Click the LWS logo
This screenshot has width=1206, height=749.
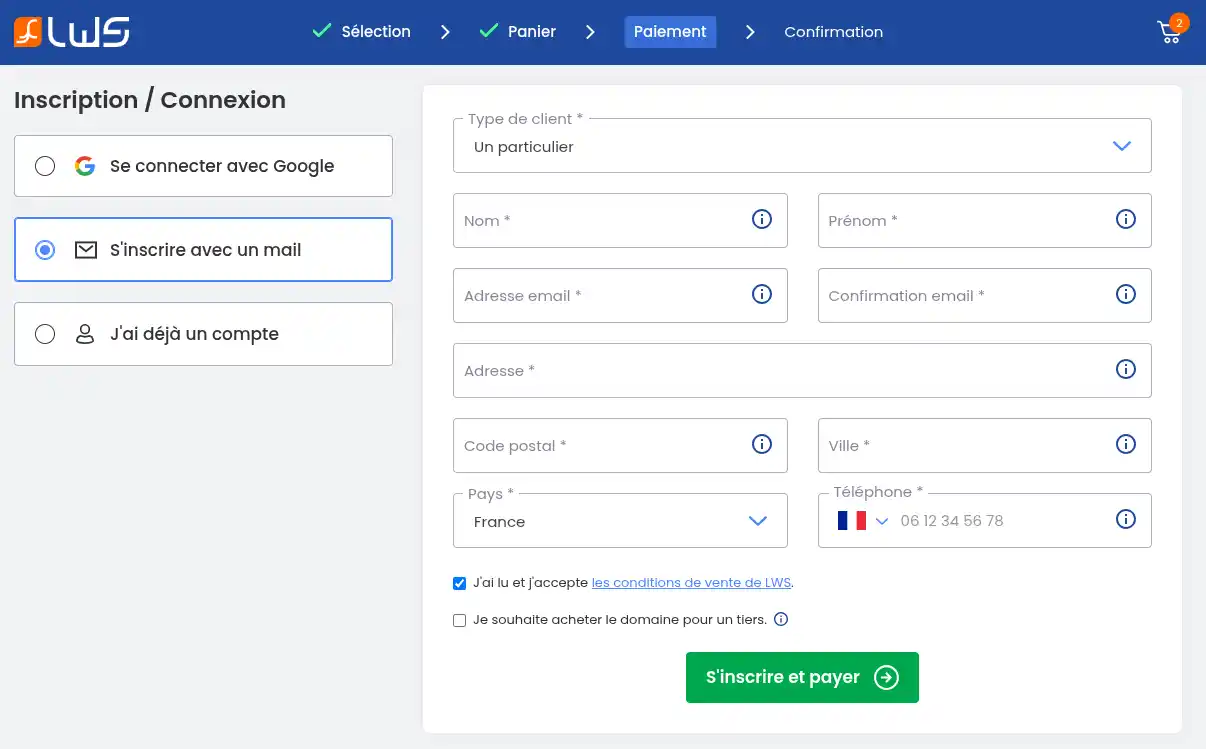tap(72, 32)
